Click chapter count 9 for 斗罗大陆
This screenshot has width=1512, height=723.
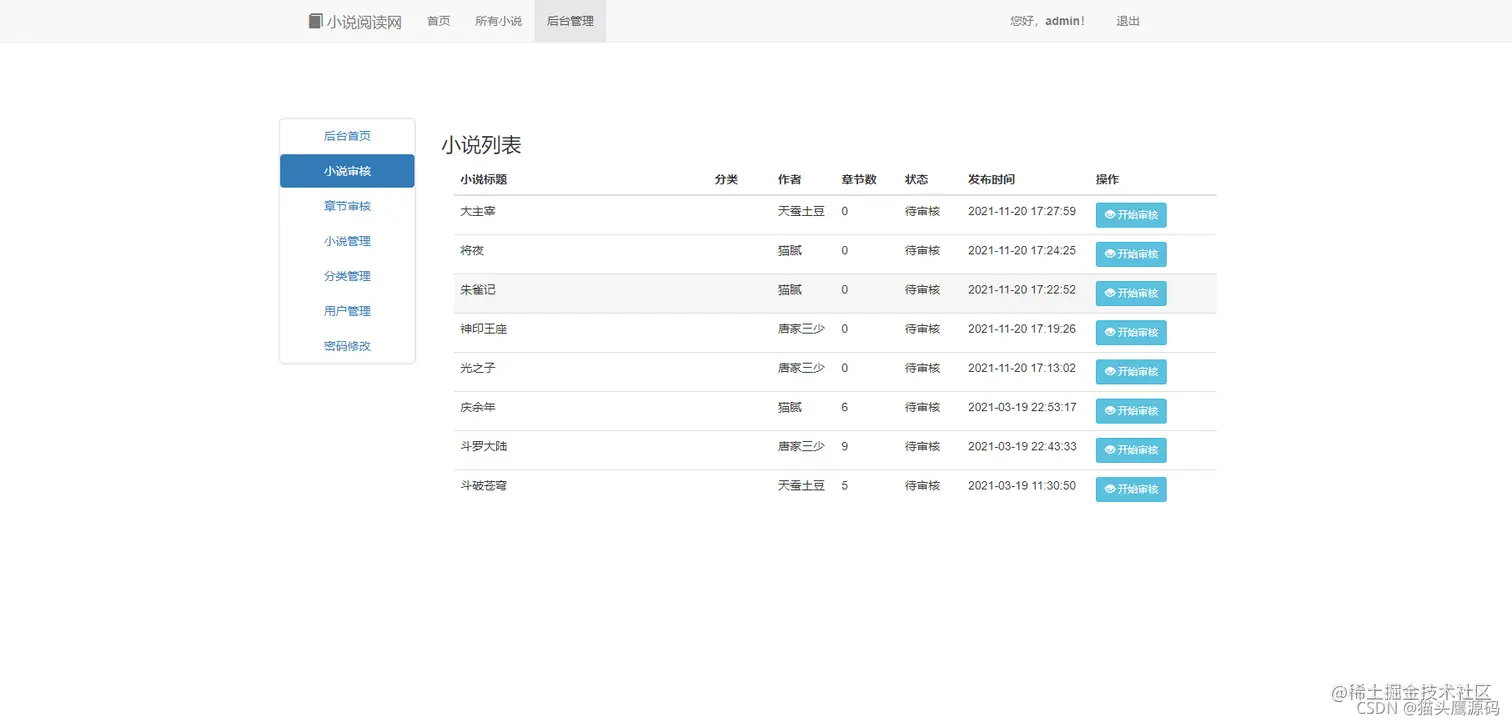(845, 446)
